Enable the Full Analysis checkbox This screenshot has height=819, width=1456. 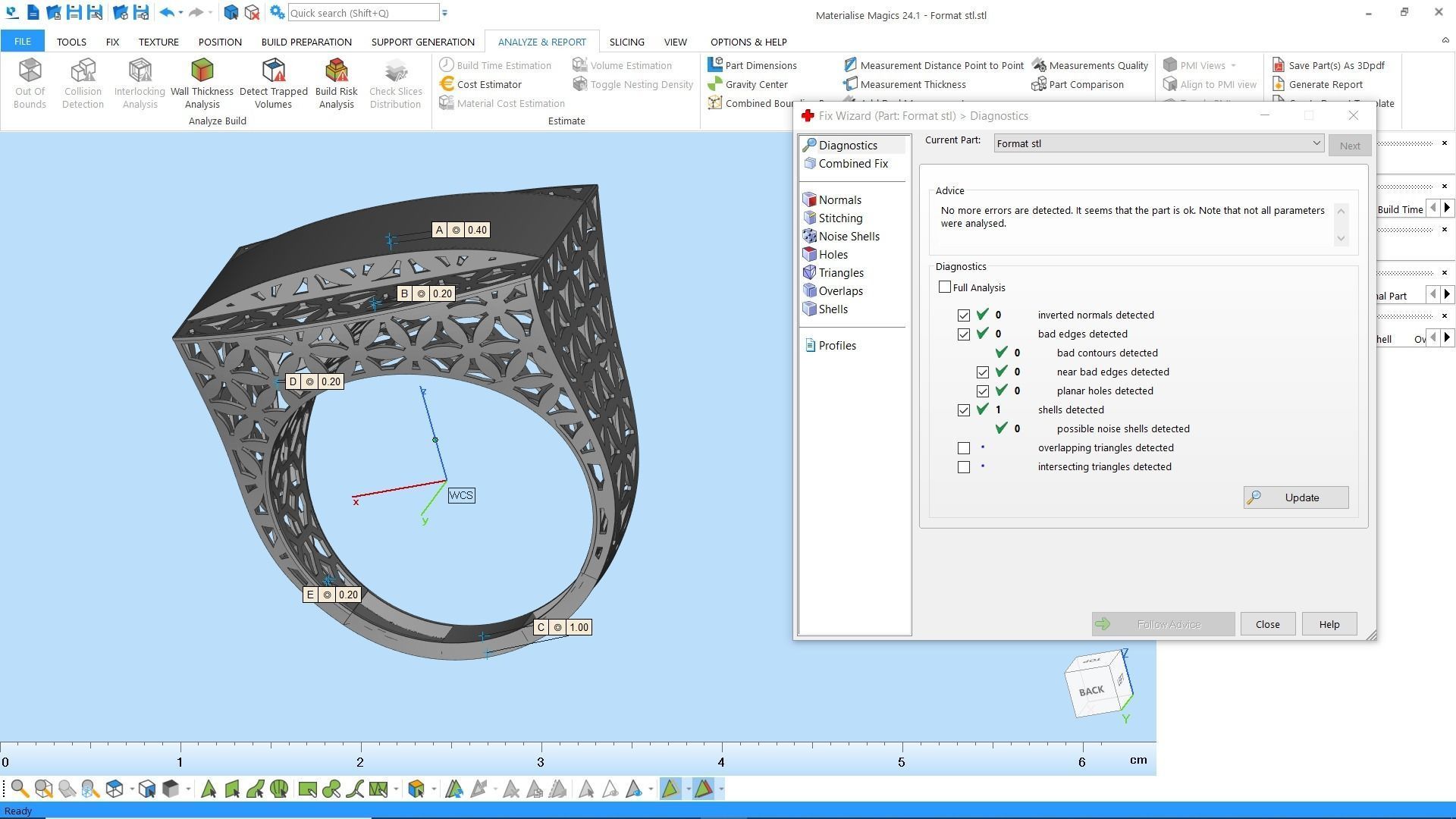[x=944, y=287]
